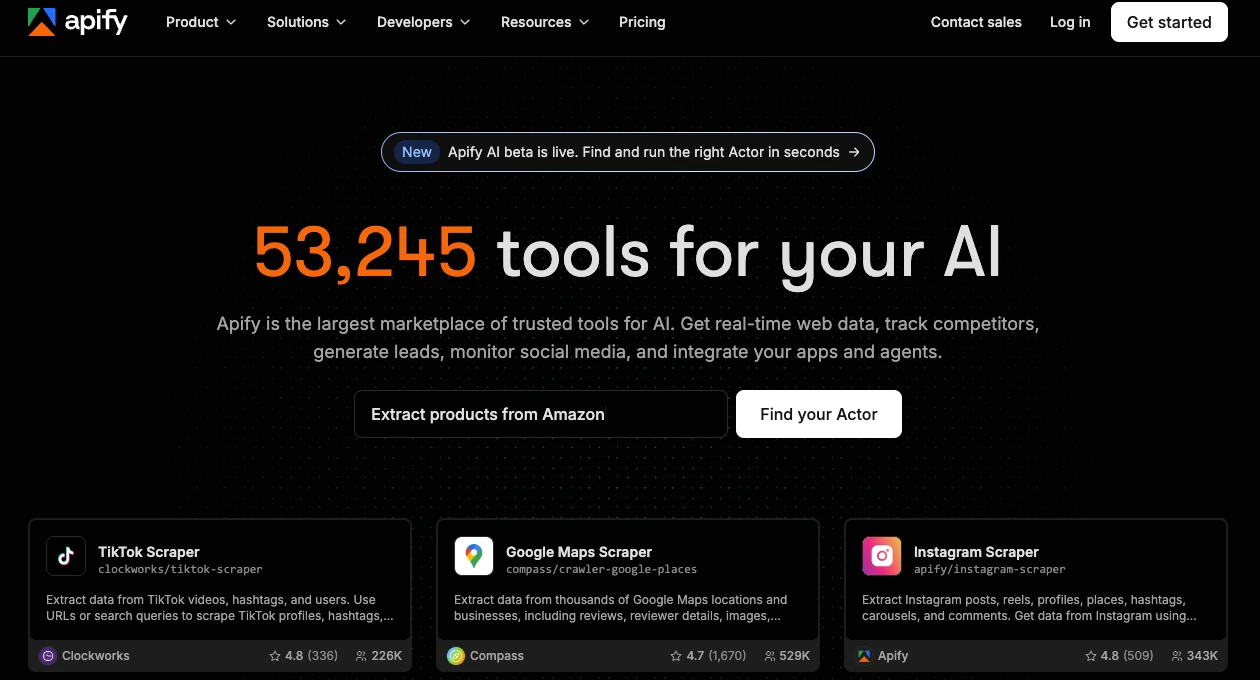Viewport: 1260px width, 680px height.
Task: Expand the Solutions dropdown menu
Action: tap(307, 22)
